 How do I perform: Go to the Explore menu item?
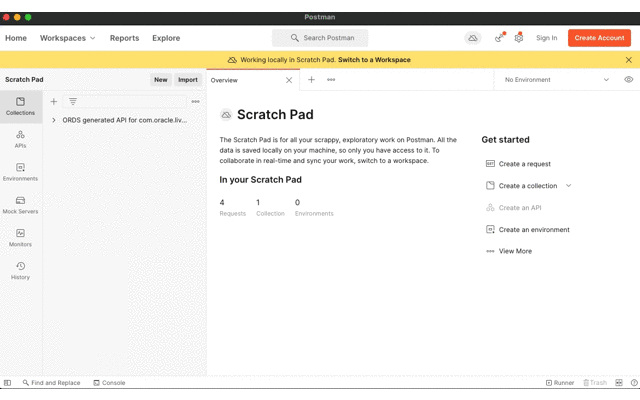tap(166, 38)
